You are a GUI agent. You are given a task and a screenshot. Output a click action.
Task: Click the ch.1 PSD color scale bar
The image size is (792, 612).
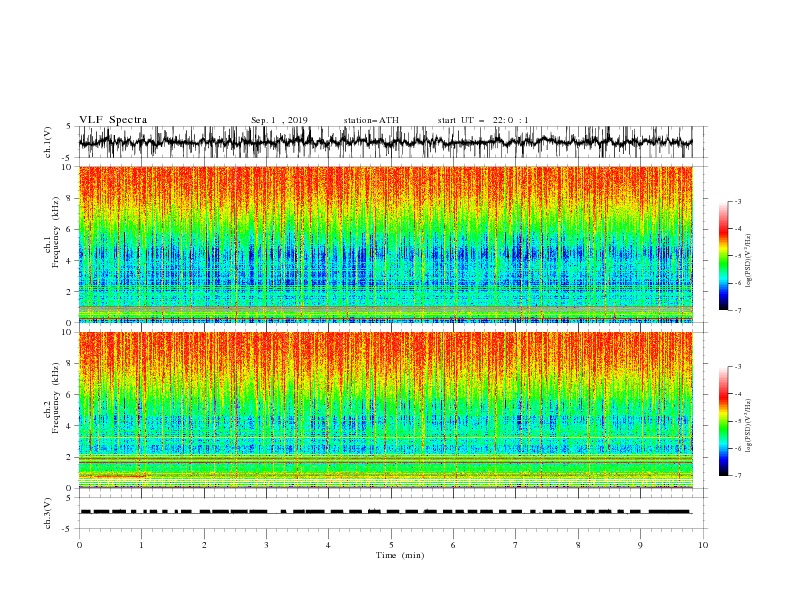(723, 256)
